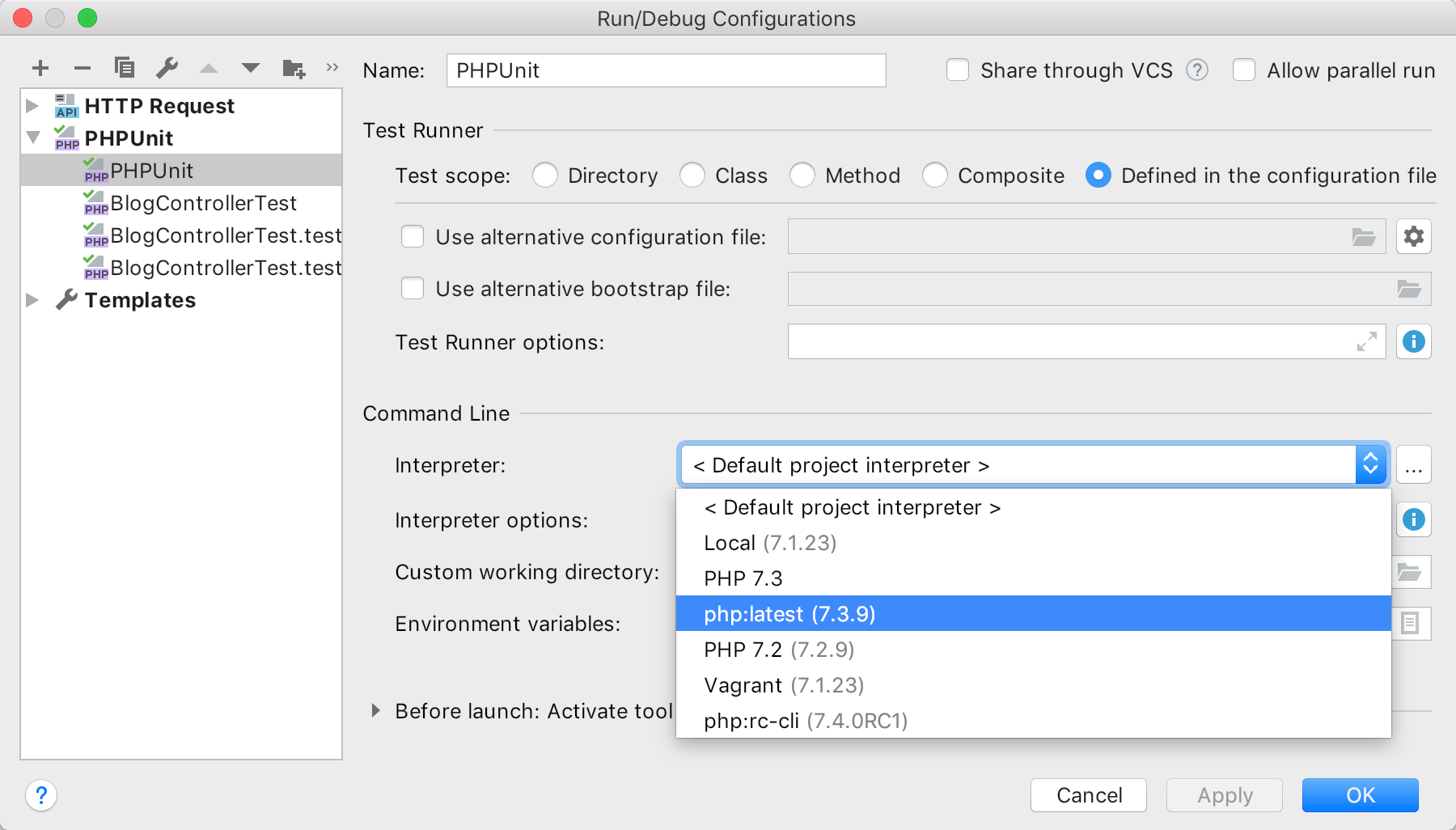Add a new run configuration
Image resolution: width=1456 pixels, height=830 pixels.
point(40,69)
